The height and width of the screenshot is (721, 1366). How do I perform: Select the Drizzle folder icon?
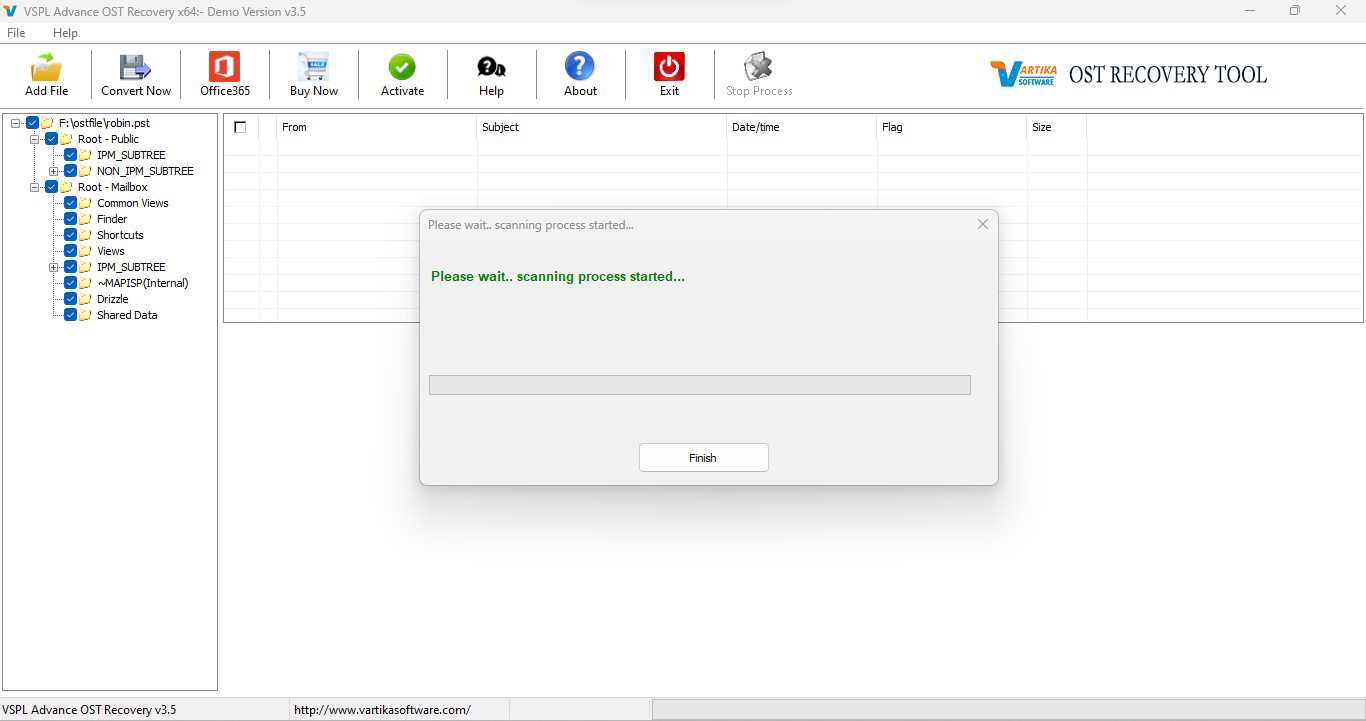coord(85,299)
